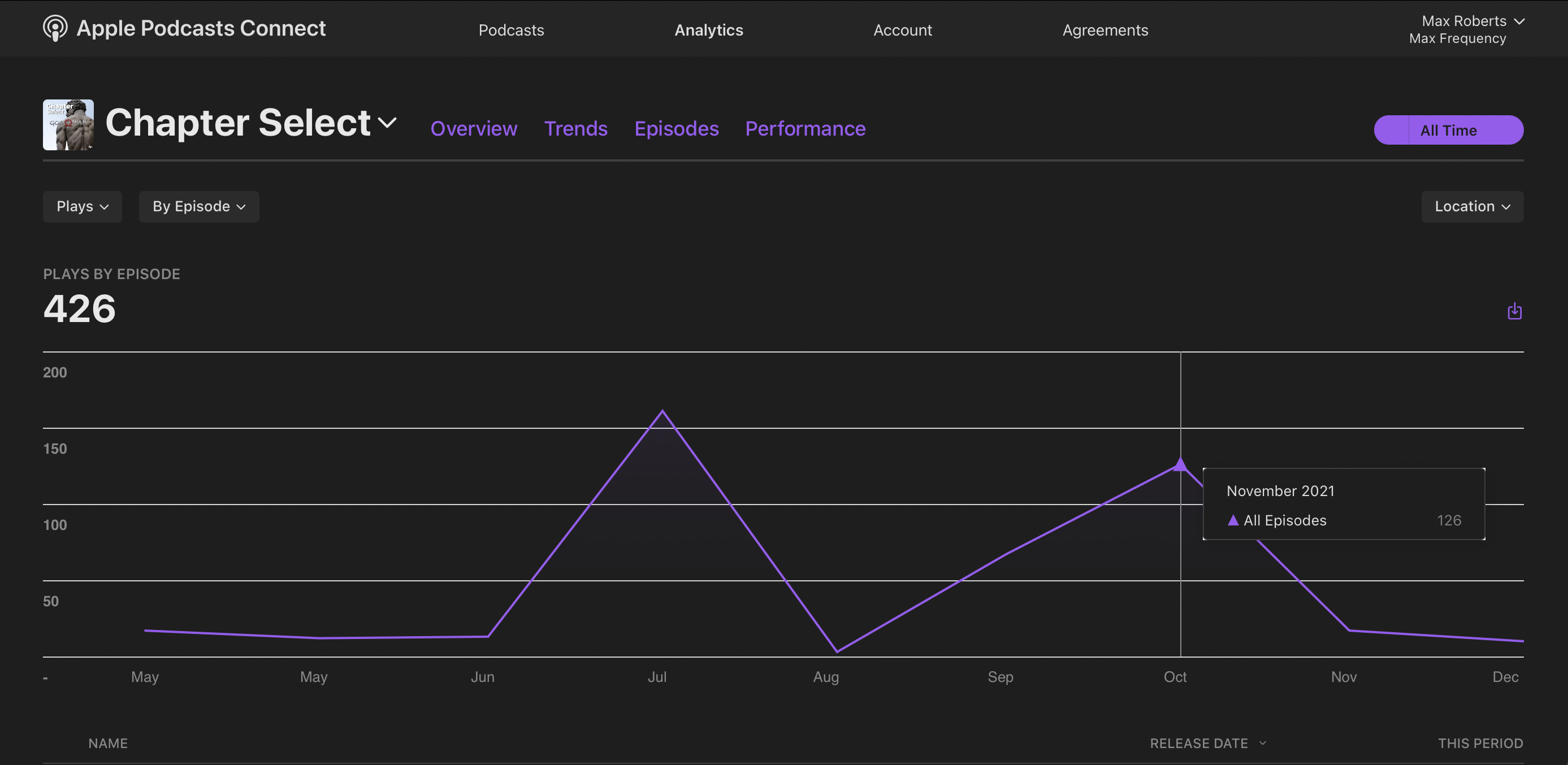Open the Account navigation item

coord(902,30)
